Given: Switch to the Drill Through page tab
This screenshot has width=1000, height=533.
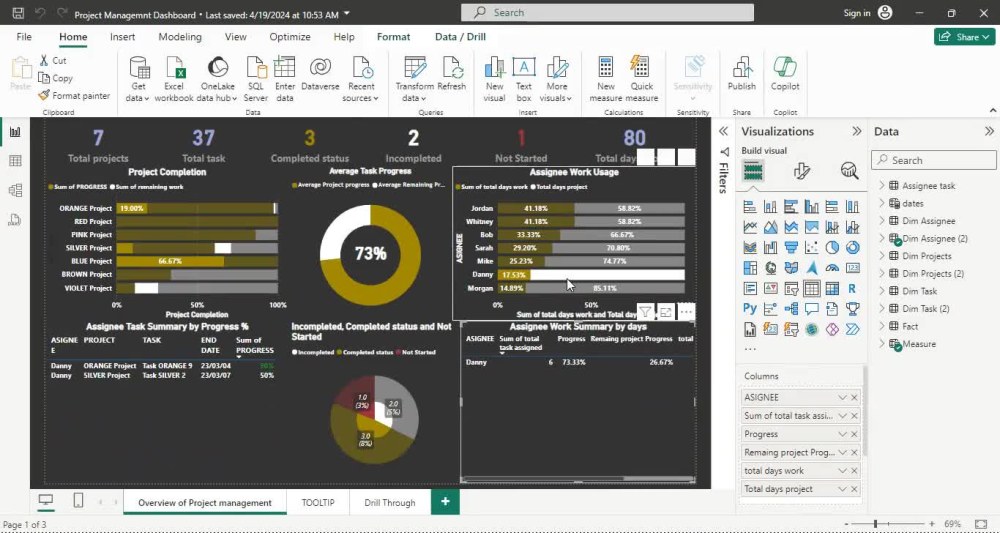Looking at the screenshot, I should coord(390,502).
